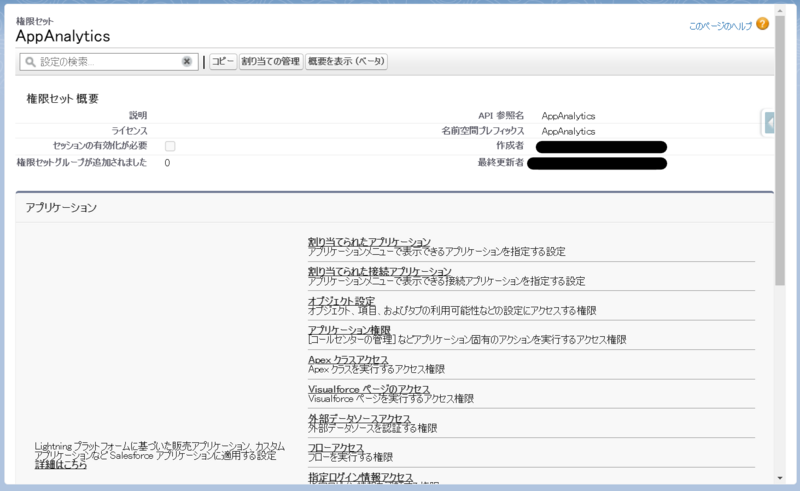Open 指定ログイン情報アクセス link
Viewport: 800px width, 491px height.
[x=361, y=477]
